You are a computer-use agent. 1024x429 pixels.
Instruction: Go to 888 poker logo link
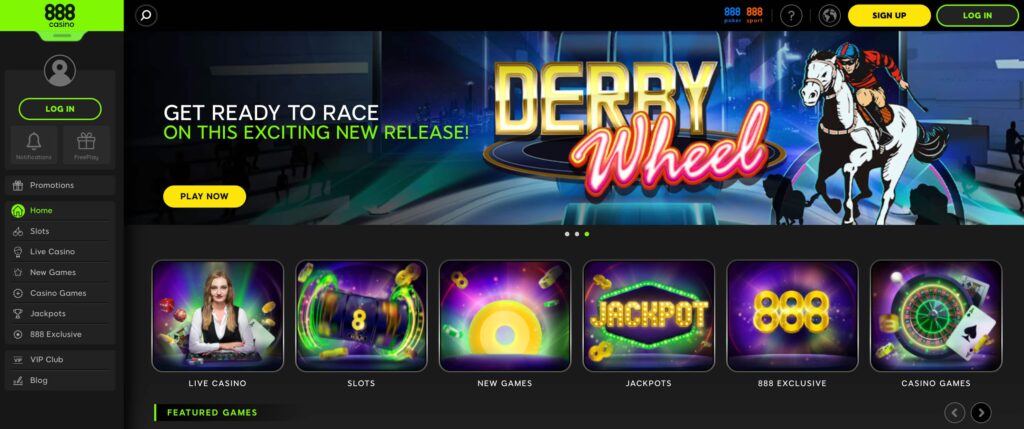pos(732,15)
